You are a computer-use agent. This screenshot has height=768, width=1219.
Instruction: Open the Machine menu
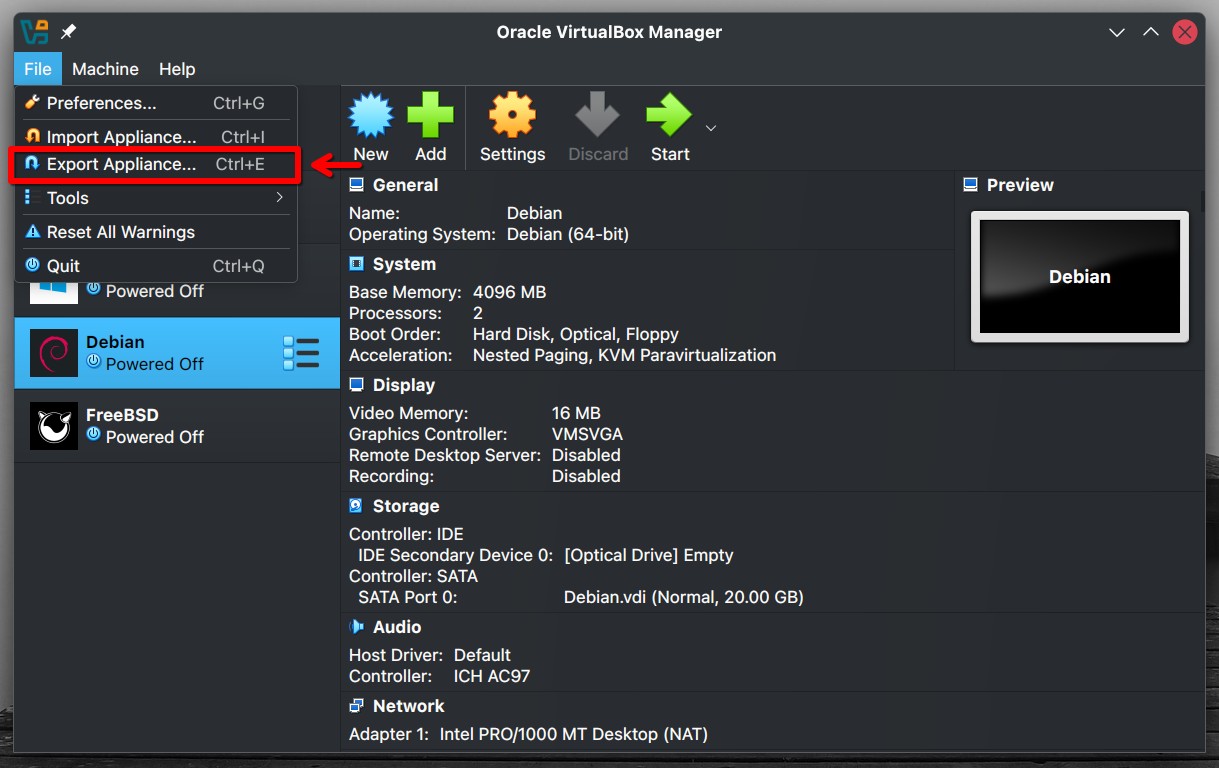coord(105,69)
